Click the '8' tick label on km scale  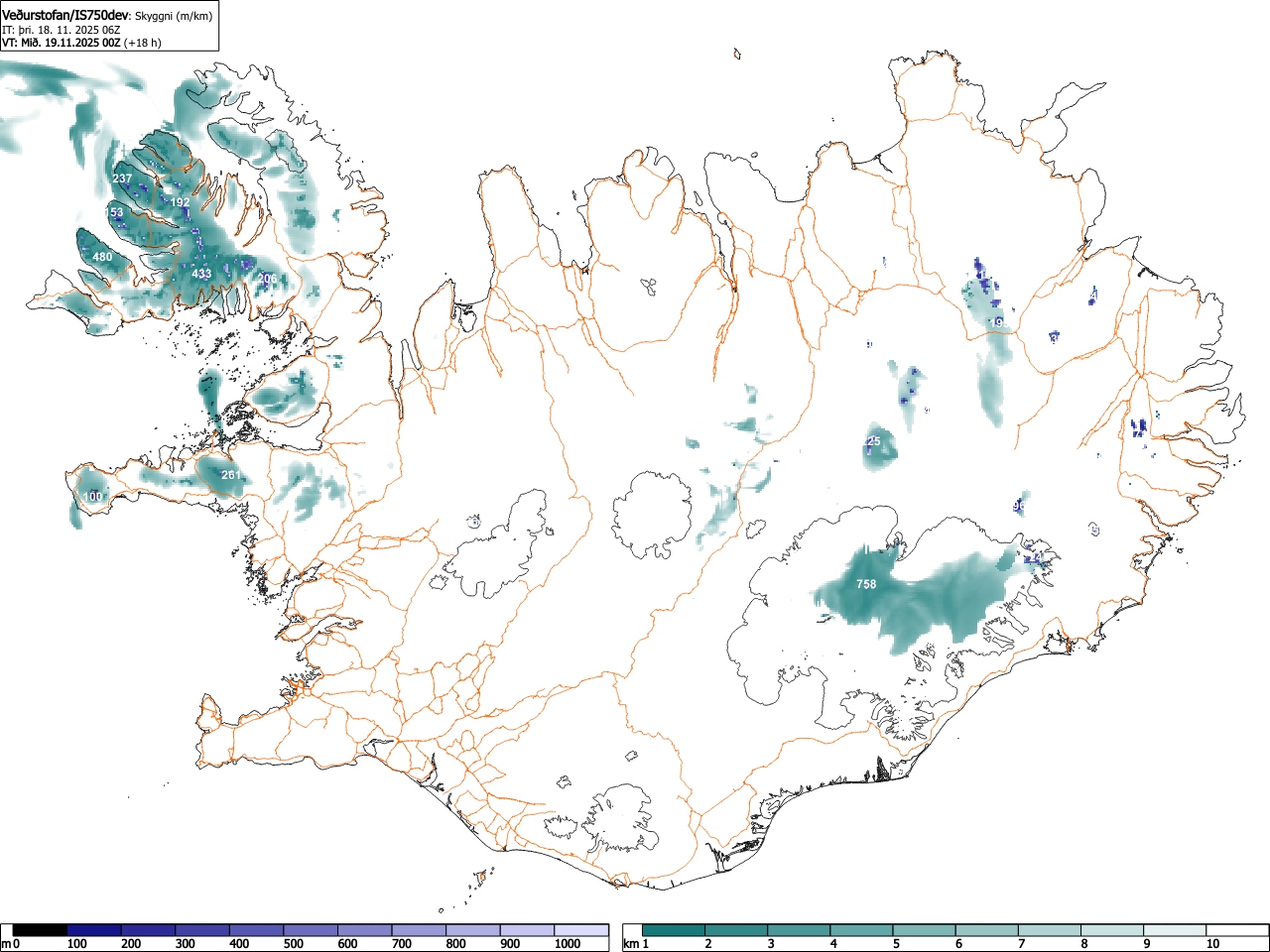coord(1084,944)
